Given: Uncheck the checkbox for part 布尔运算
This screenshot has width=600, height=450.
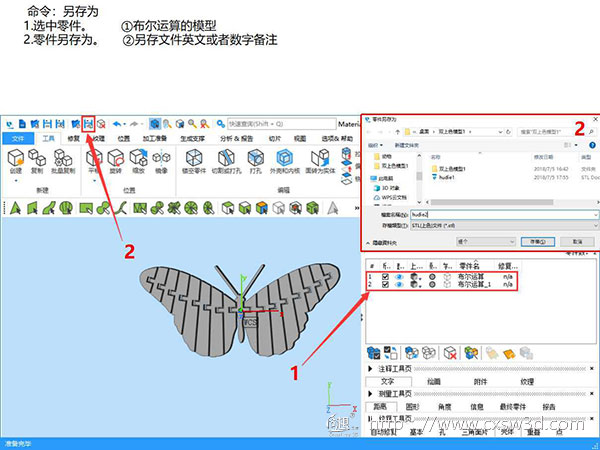Looking at the screenshot, I should [x=386, y=277].
